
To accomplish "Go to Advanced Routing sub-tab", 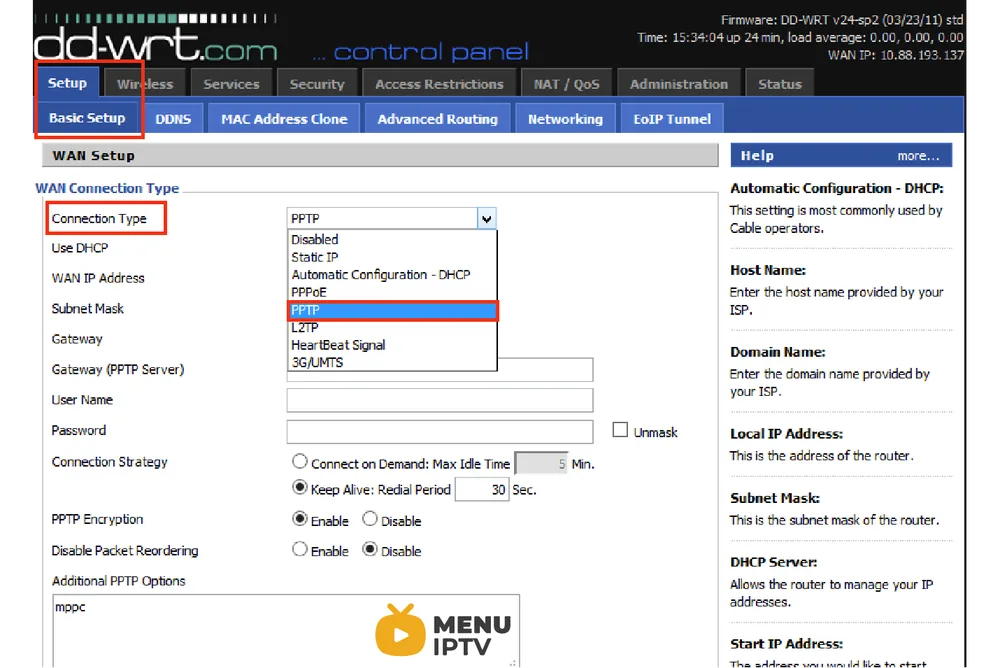I will 438,119.
